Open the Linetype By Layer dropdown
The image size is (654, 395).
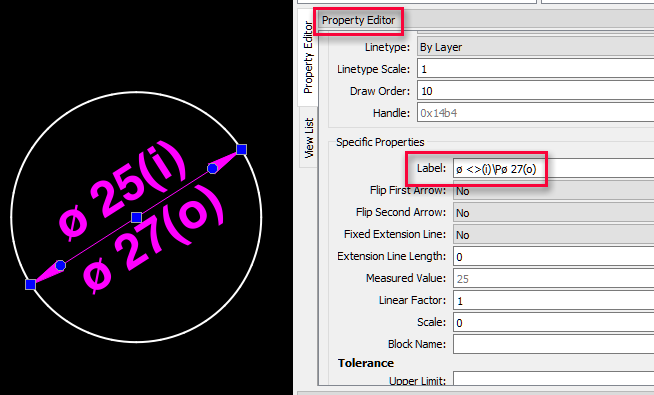[536, 47]
